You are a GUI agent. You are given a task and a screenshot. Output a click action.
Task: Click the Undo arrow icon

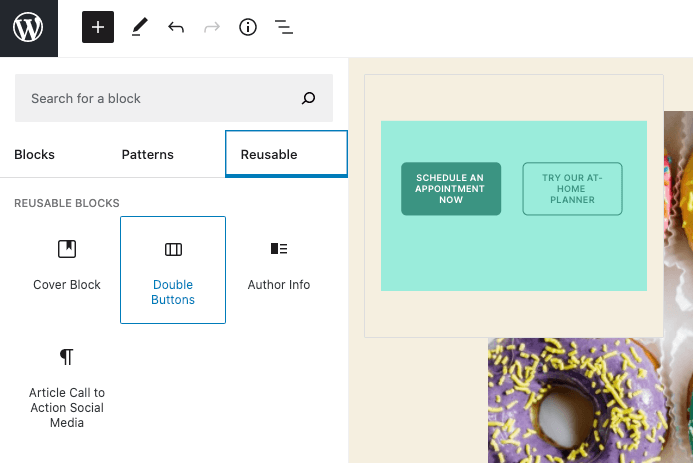point(176,28)
